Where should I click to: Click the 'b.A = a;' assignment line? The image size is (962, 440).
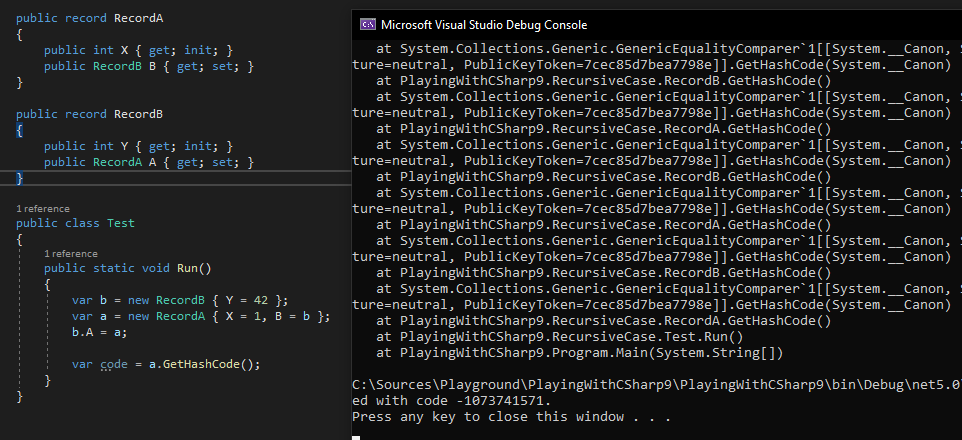click(x=99, y=332)
